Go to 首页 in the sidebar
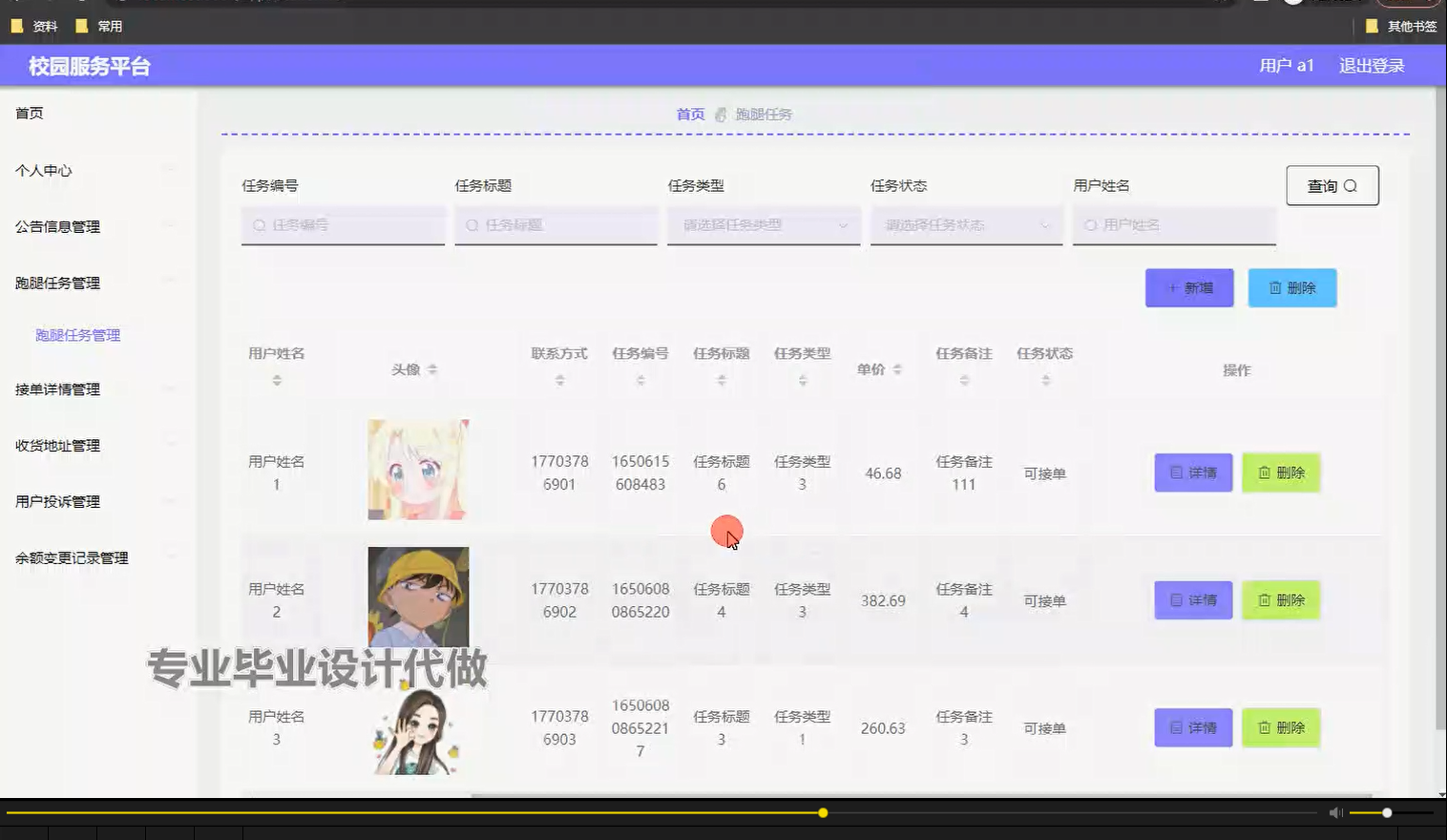This screenshot has height=840, width=1447. pos(30,113)
